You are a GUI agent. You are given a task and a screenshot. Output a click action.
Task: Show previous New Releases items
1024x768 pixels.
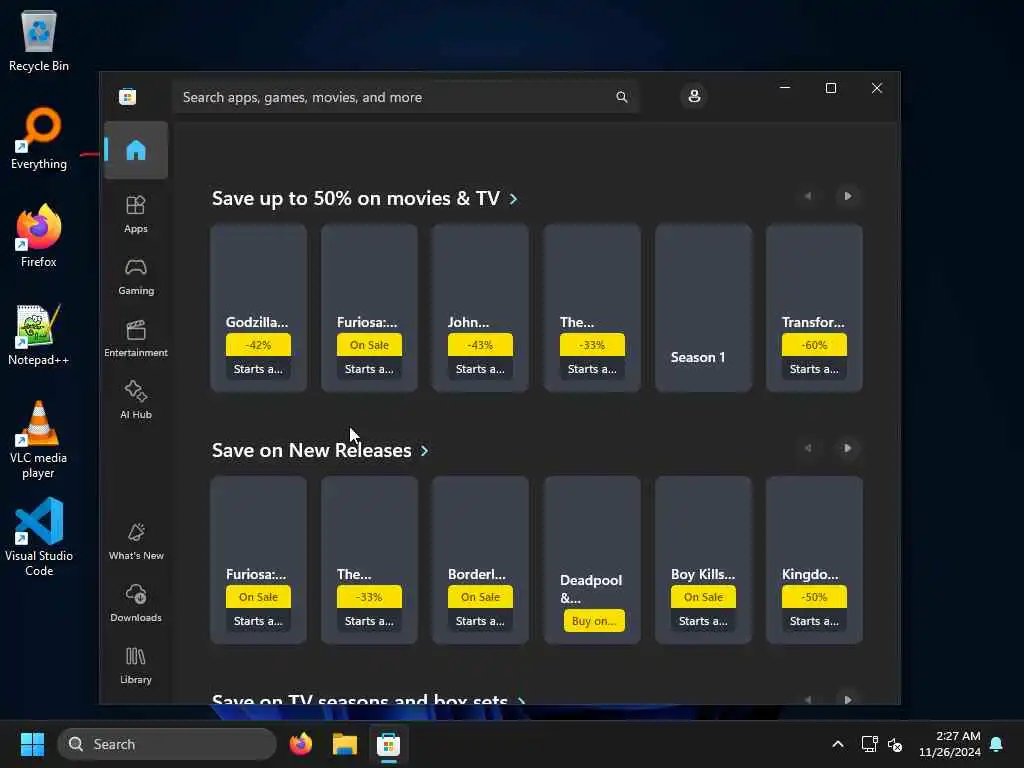coord(808,448)
